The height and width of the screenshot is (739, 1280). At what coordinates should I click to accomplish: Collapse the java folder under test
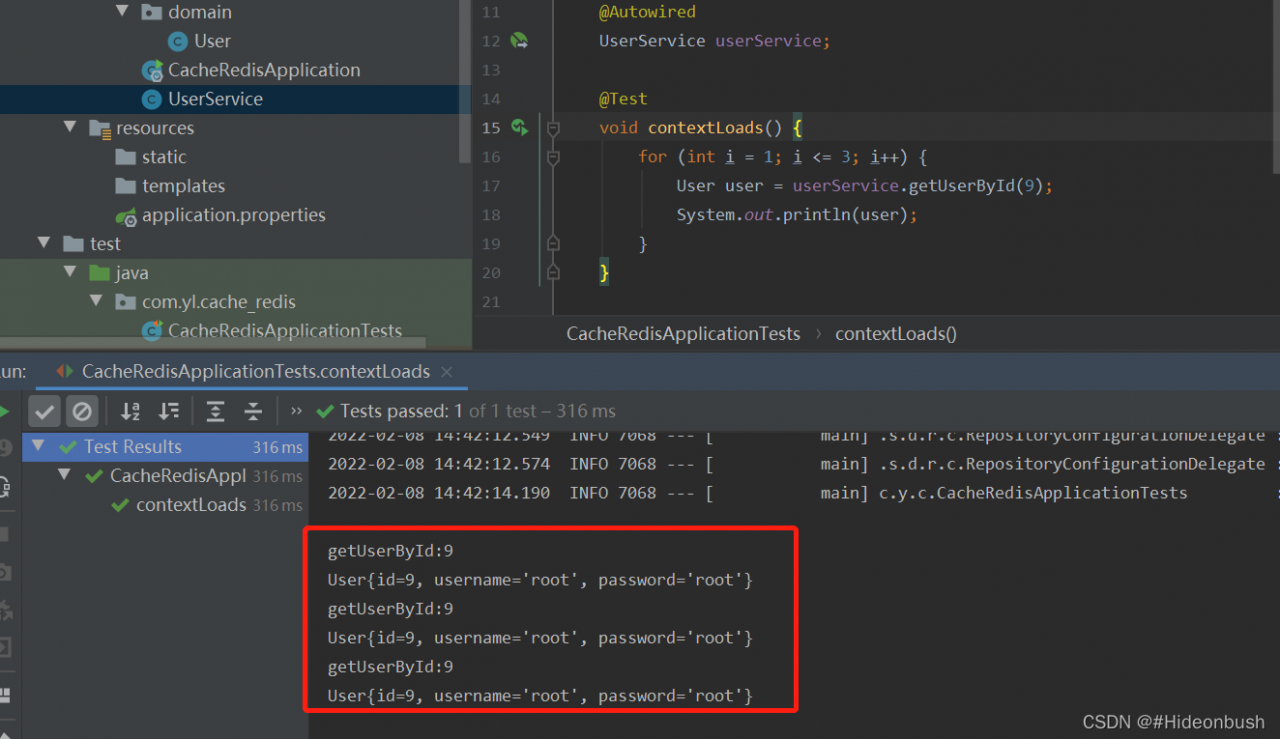[70, 273]
